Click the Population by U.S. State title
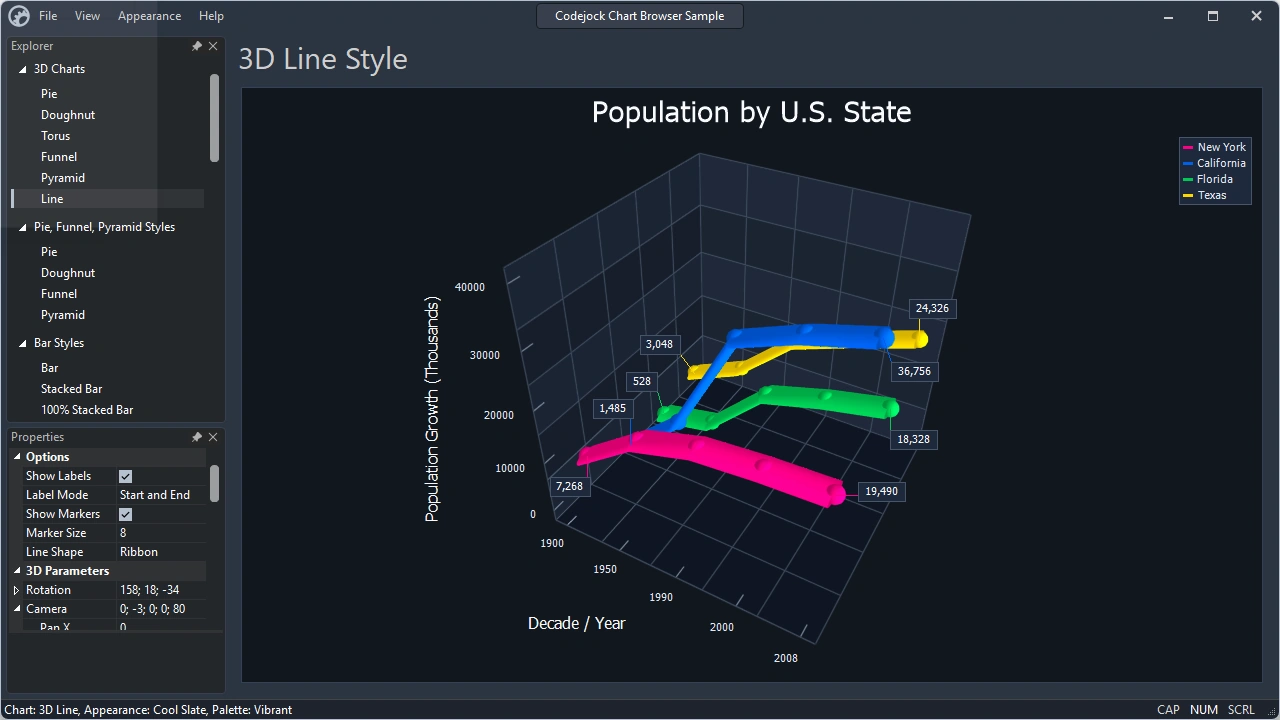The height and width of the screenshot is (720, 1280). [x=752, y=112]
